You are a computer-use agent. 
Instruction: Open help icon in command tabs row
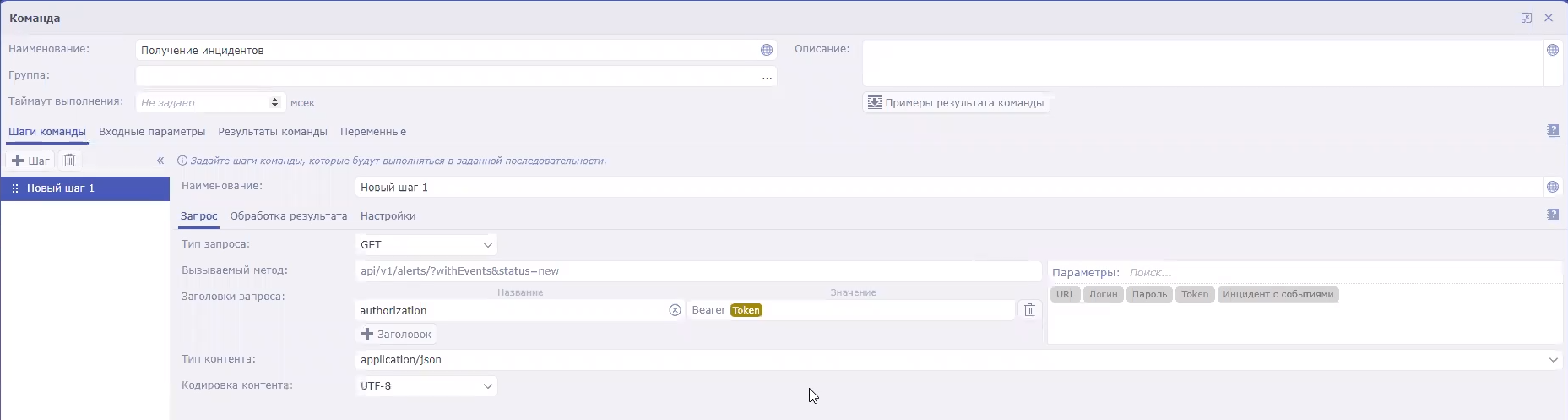(x=1553, y=131)
